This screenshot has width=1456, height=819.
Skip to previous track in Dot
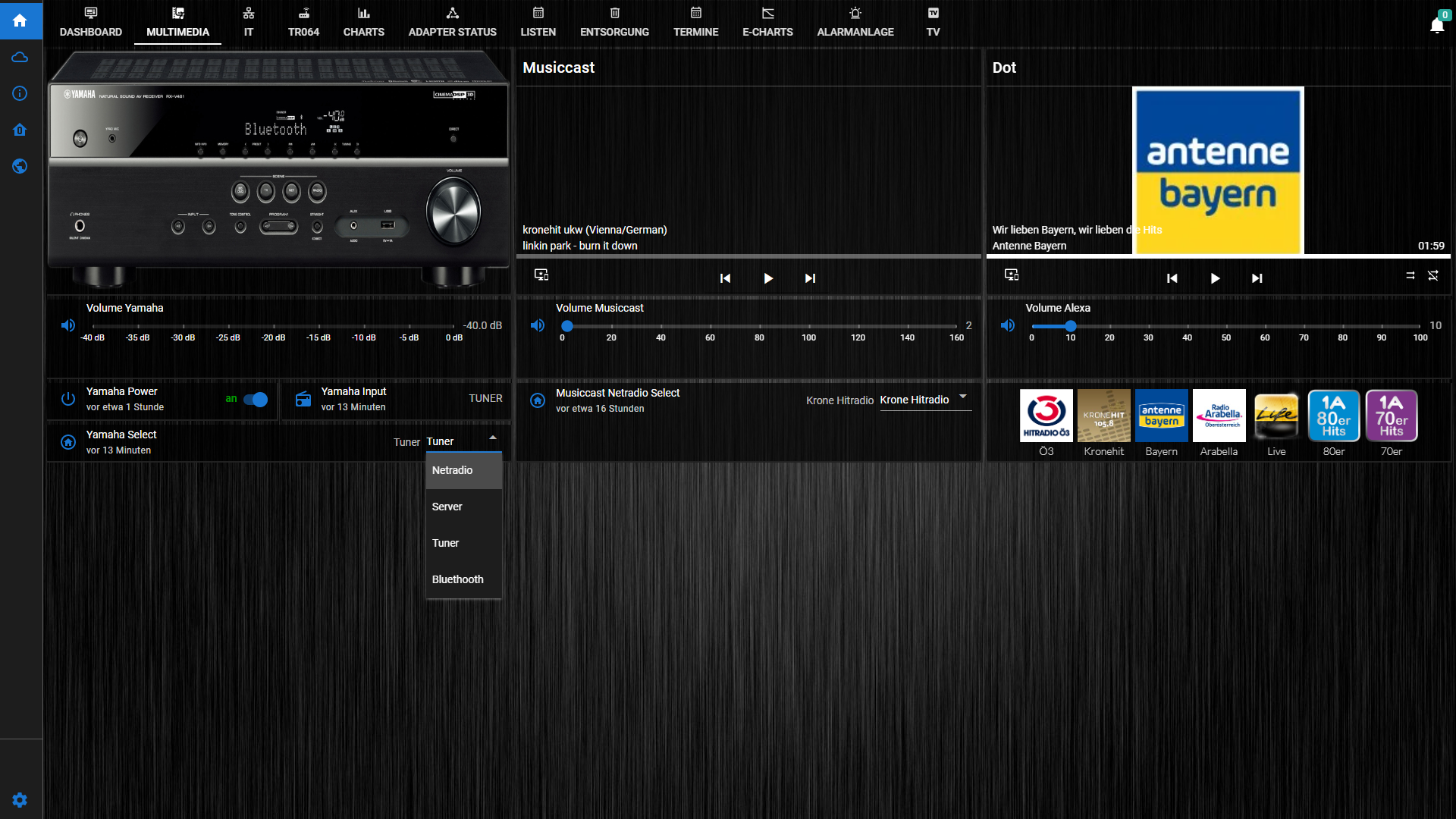pos(1172,278)
